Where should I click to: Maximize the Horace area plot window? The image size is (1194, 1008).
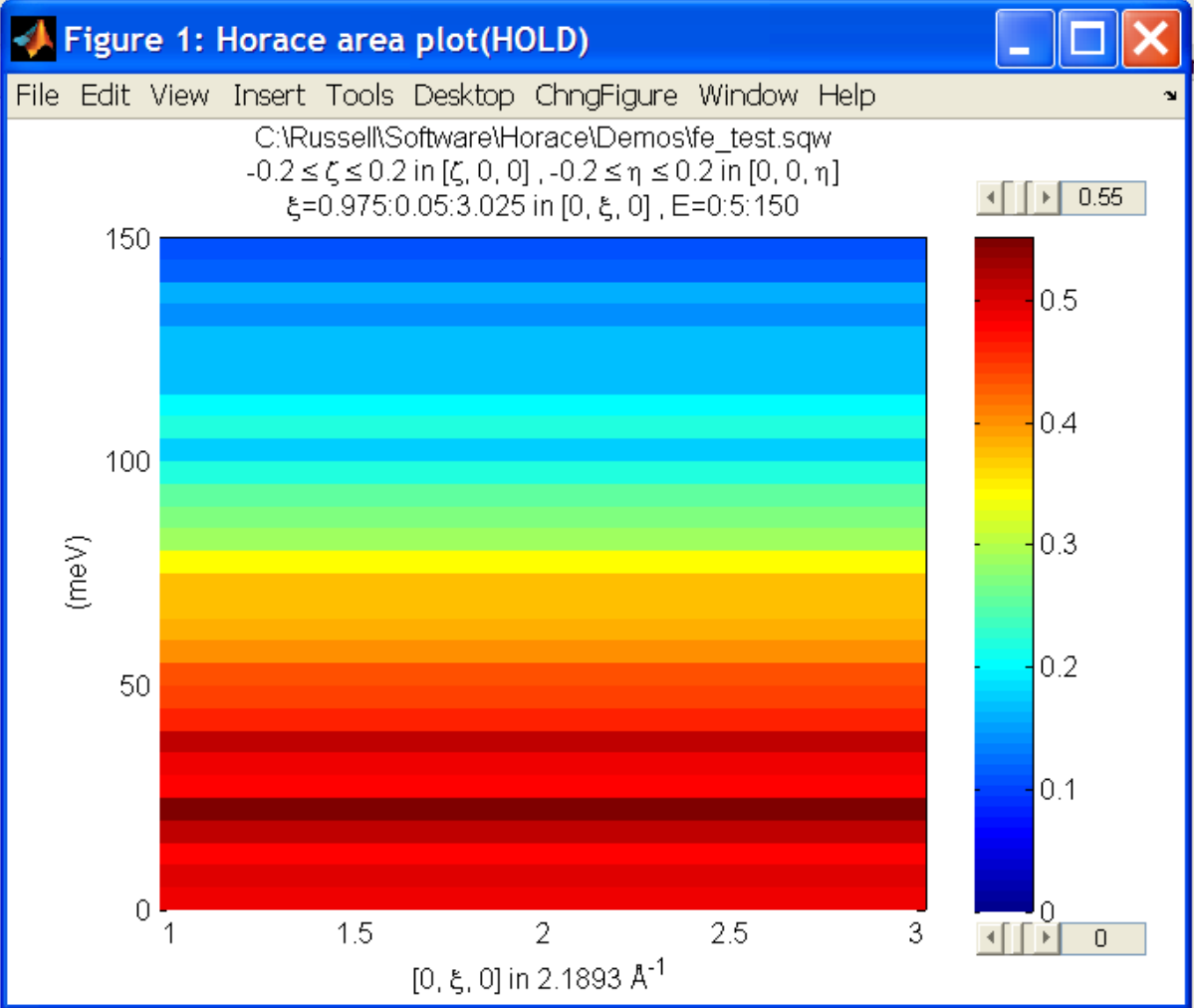point(1087,40)
